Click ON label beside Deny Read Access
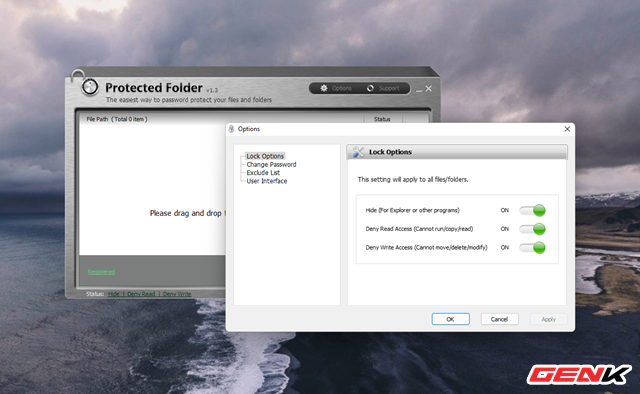The height and width of the screenshot is (394, 640). point(505,229)
